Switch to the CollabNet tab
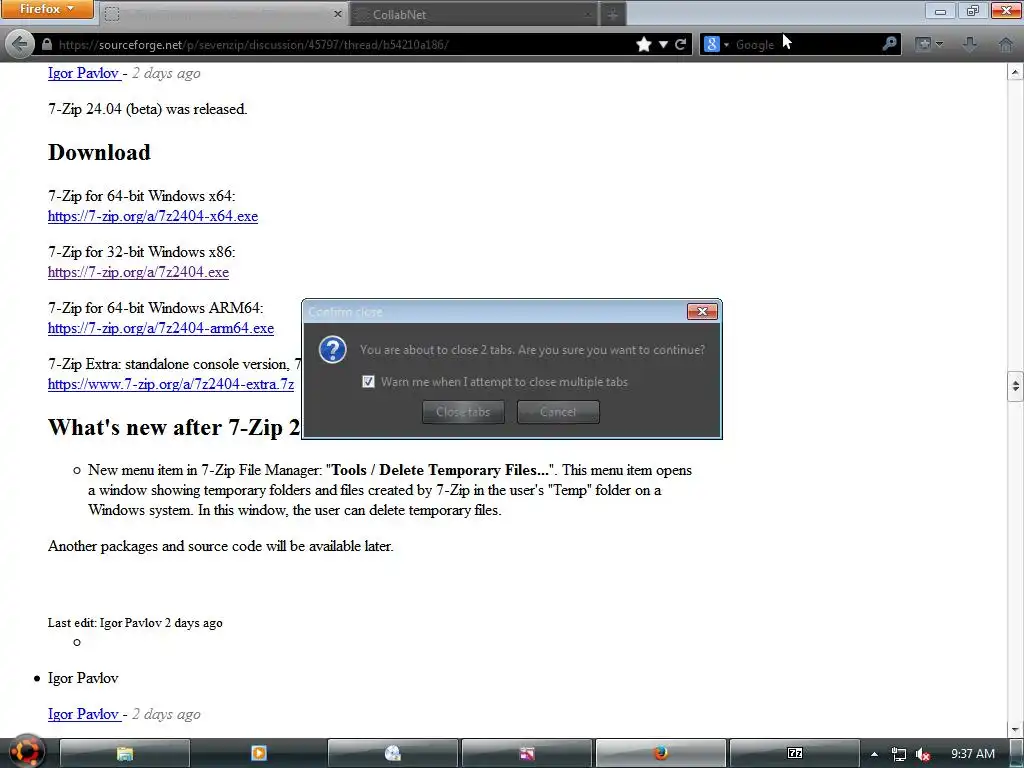1024x768 pixels. [x=473, y=14]
